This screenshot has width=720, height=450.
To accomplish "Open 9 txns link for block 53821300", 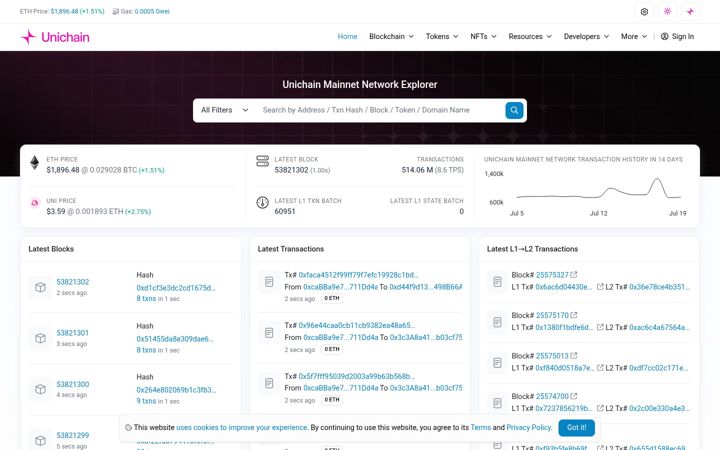I will (146, 401).
